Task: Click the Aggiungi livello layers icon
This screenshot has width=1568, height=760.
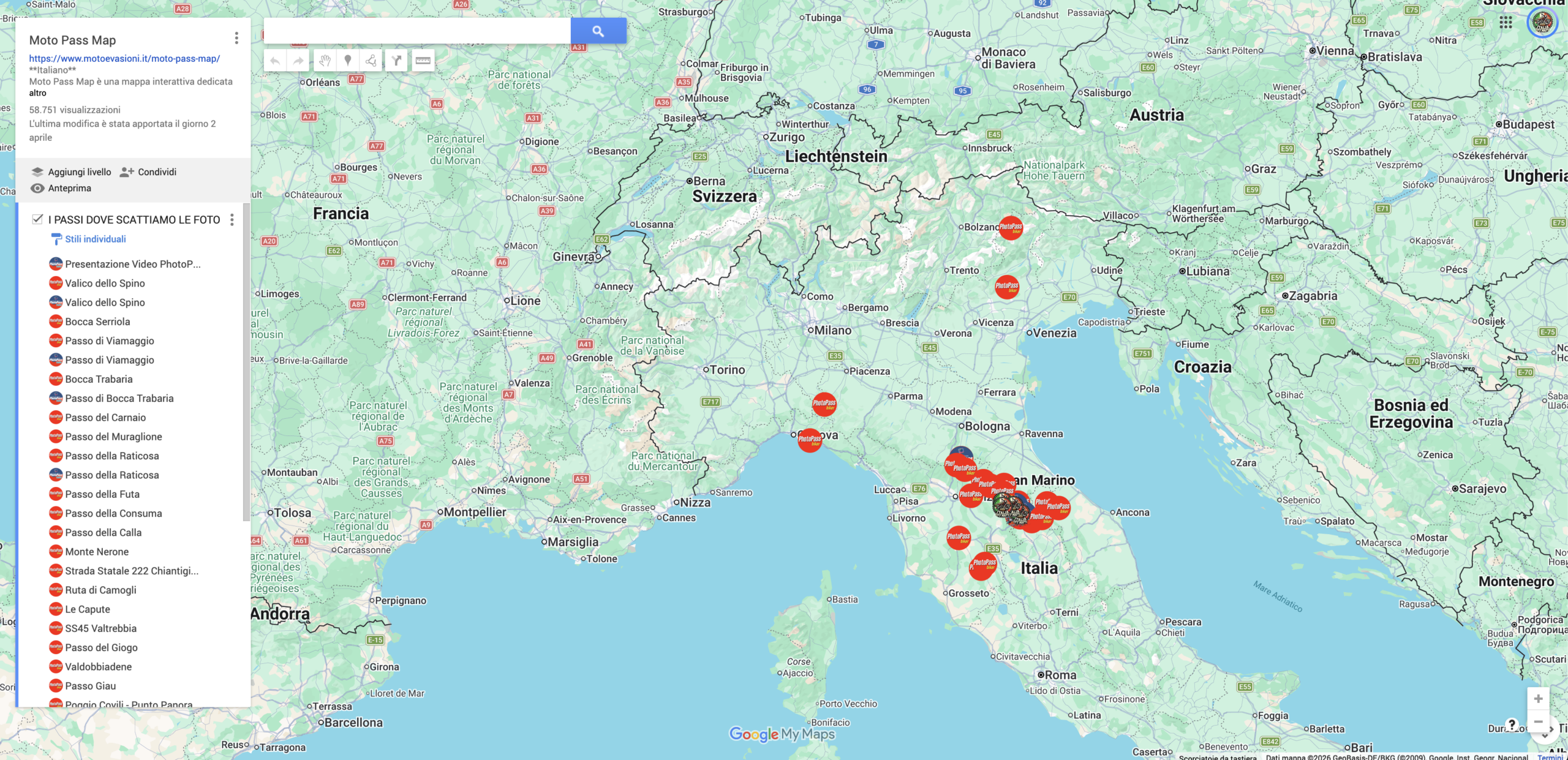Action: click(x=37, y=172)
